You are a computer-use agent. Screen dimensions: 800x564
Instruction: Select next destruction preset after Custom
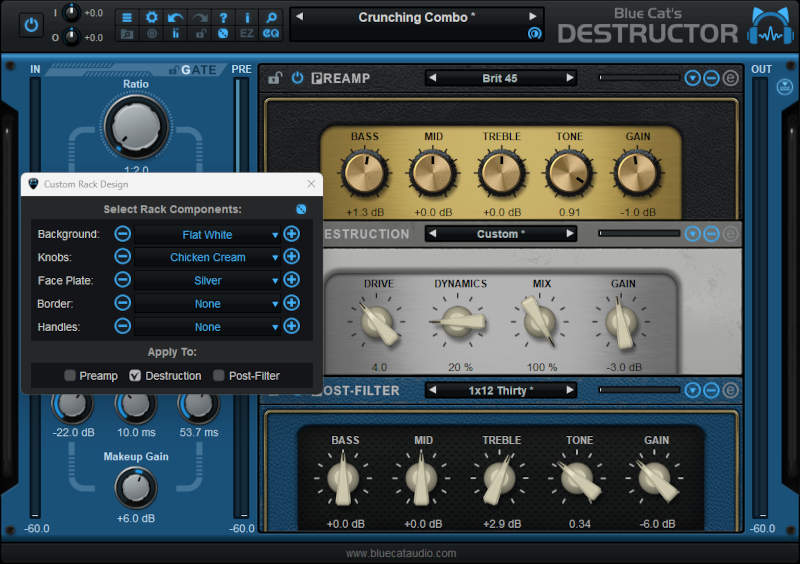click(x=570, y=234)
